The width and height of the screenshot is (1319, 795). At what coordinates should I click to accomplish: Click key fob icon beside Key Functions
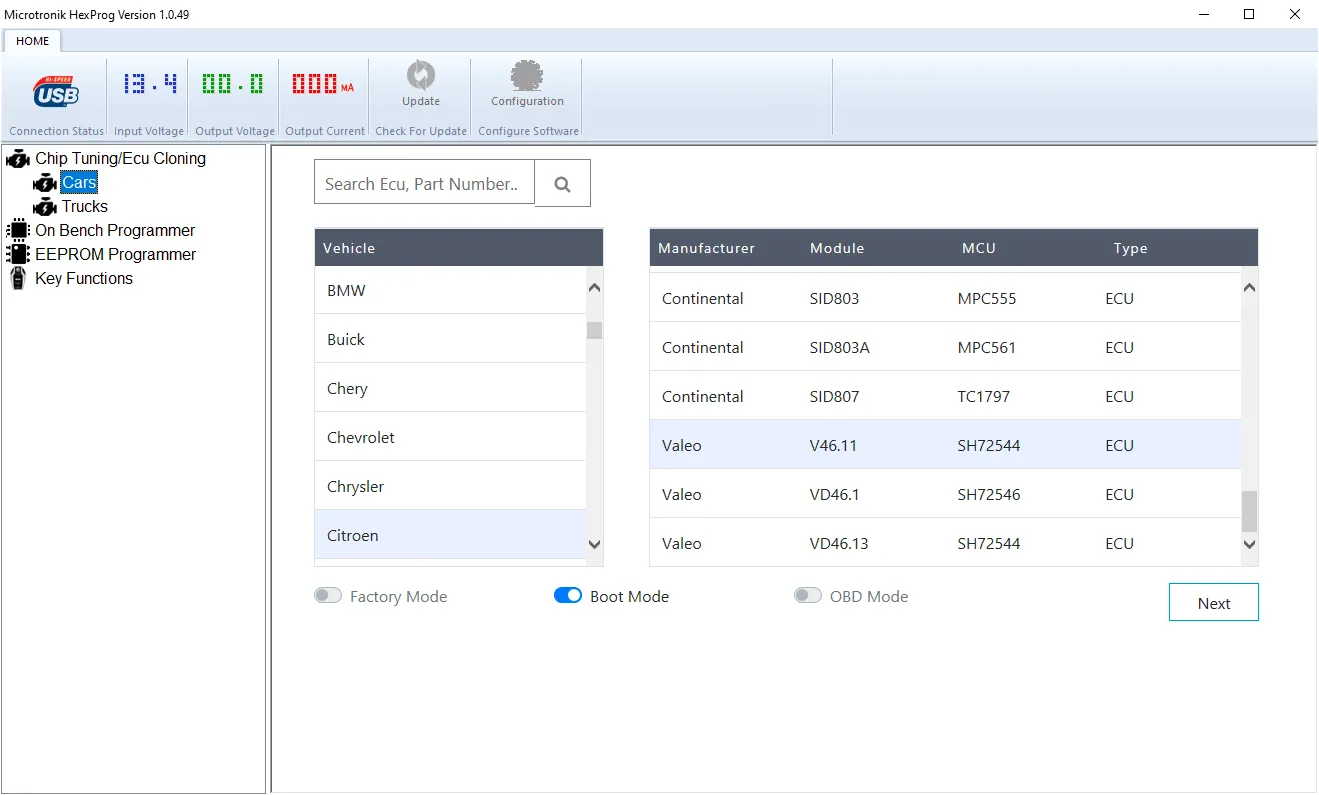click(x=17, y=278)
